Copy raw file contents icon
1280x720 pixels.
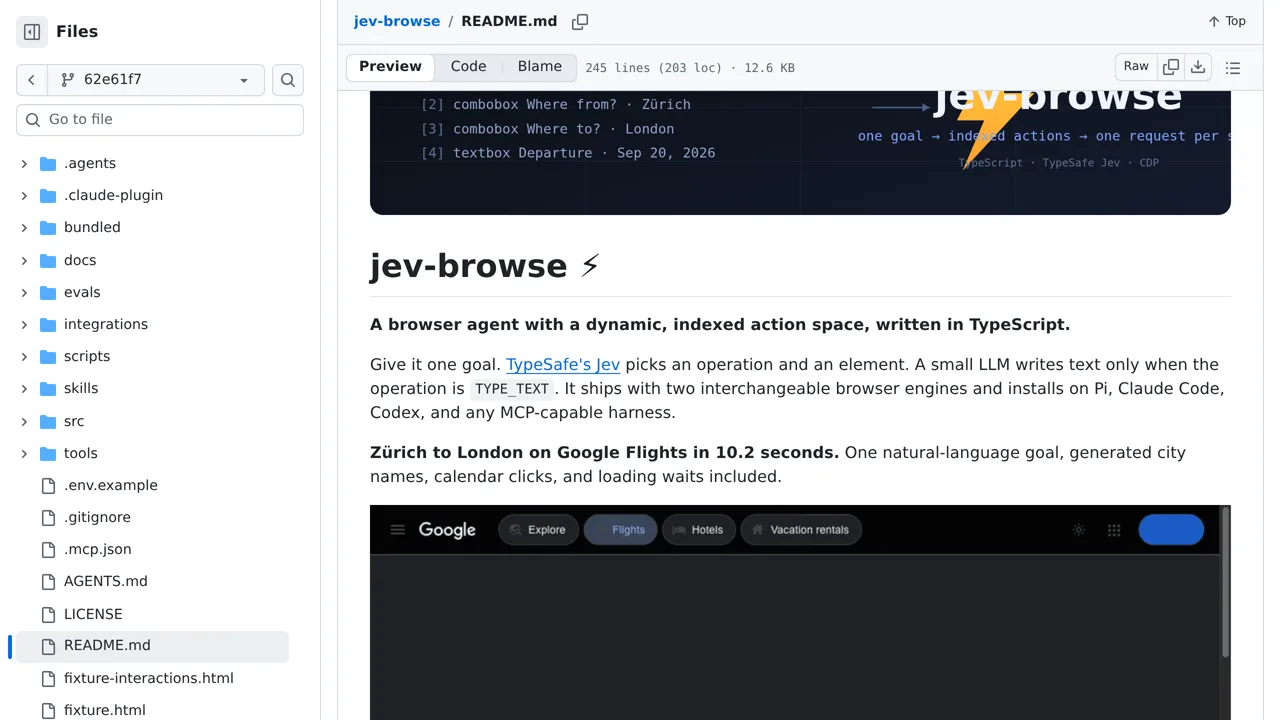pos(1171,67)
